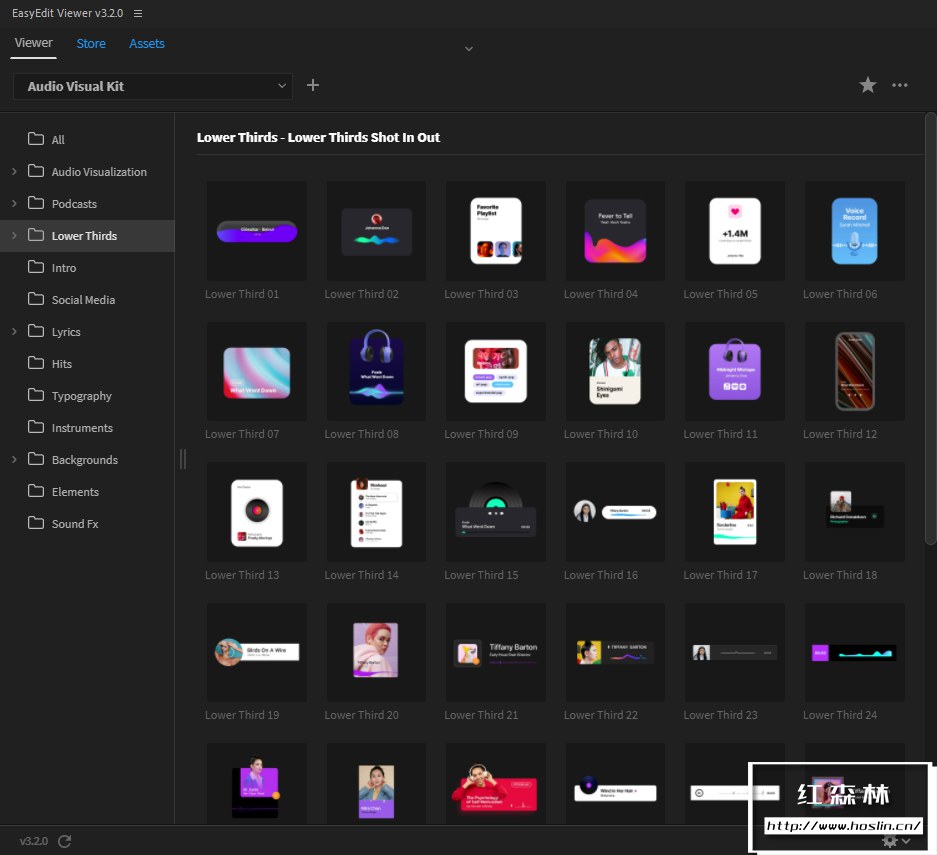Select the Lower Third 15 thumbnail
The height and width of the screenshot is (855, 937).
click(x=495, y=512)
